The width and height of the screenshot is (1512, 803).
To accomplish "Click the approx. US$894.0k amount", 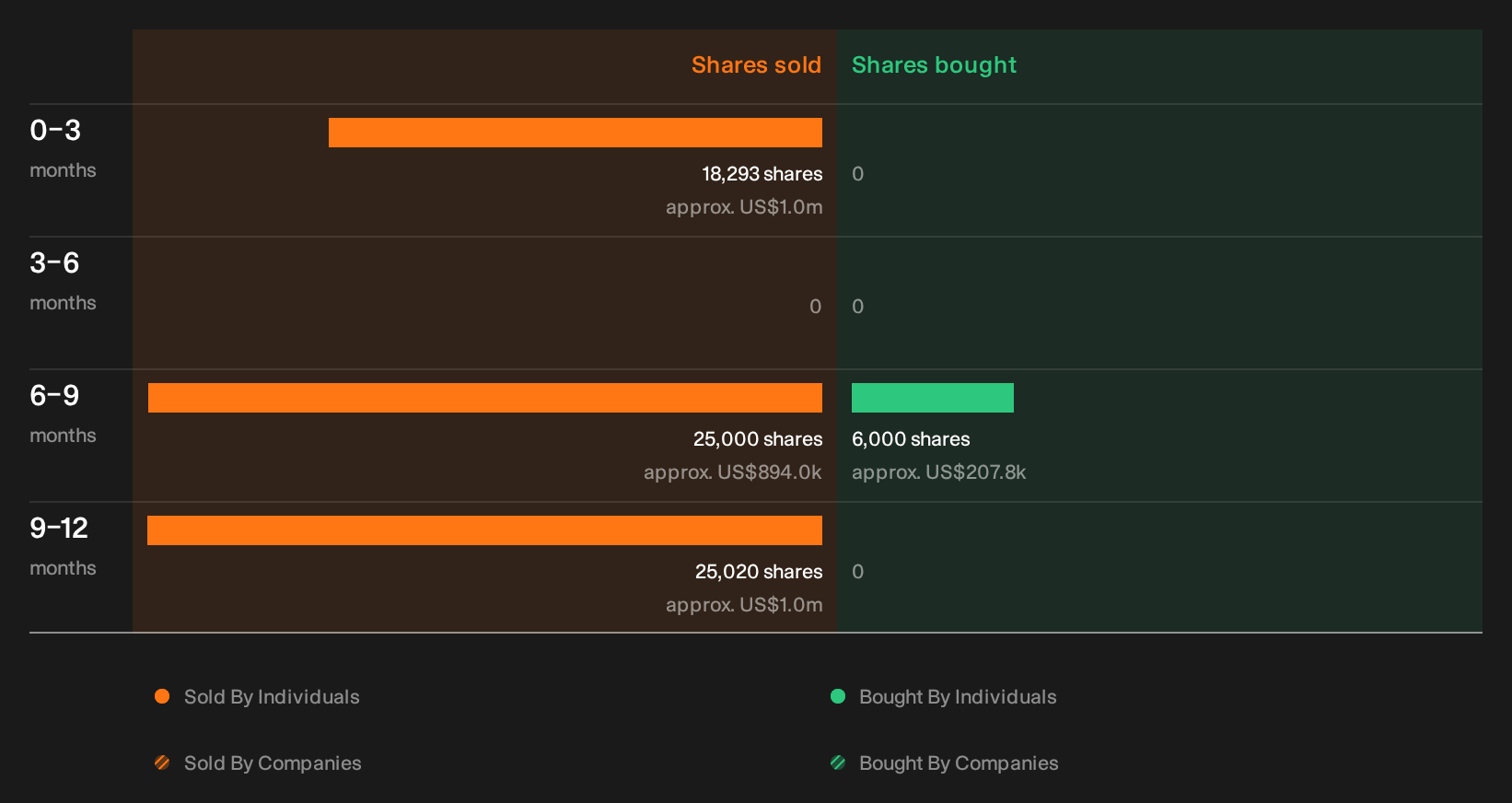I will (733, 472).
